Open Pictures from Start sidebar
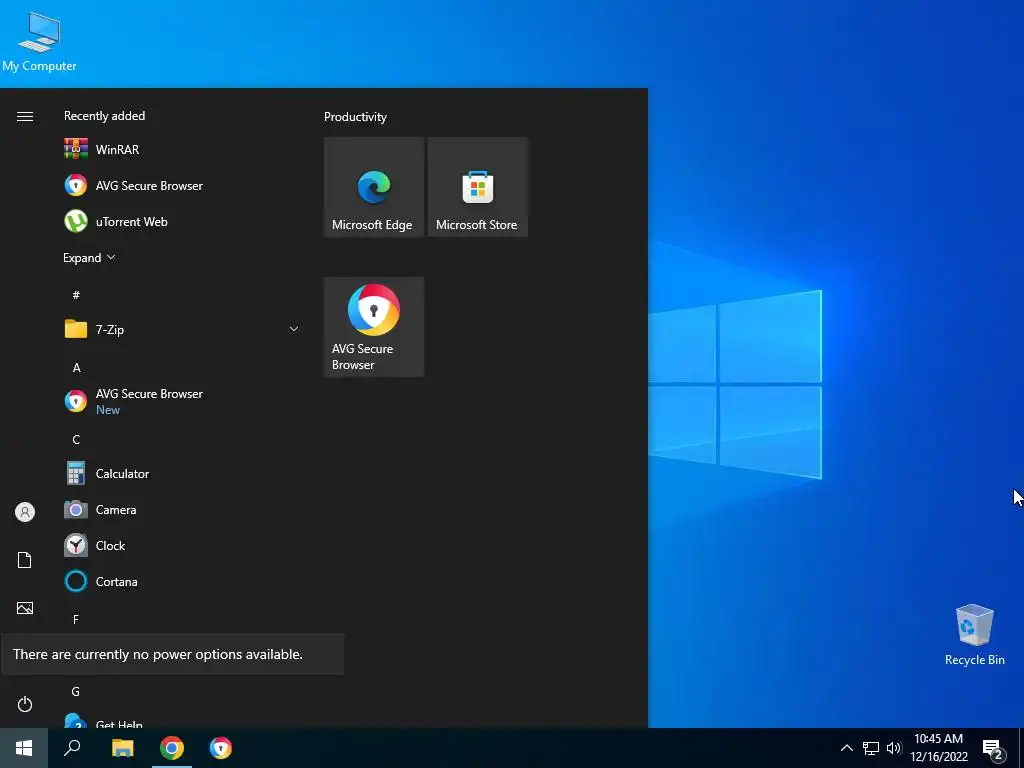 coord(25,608)
